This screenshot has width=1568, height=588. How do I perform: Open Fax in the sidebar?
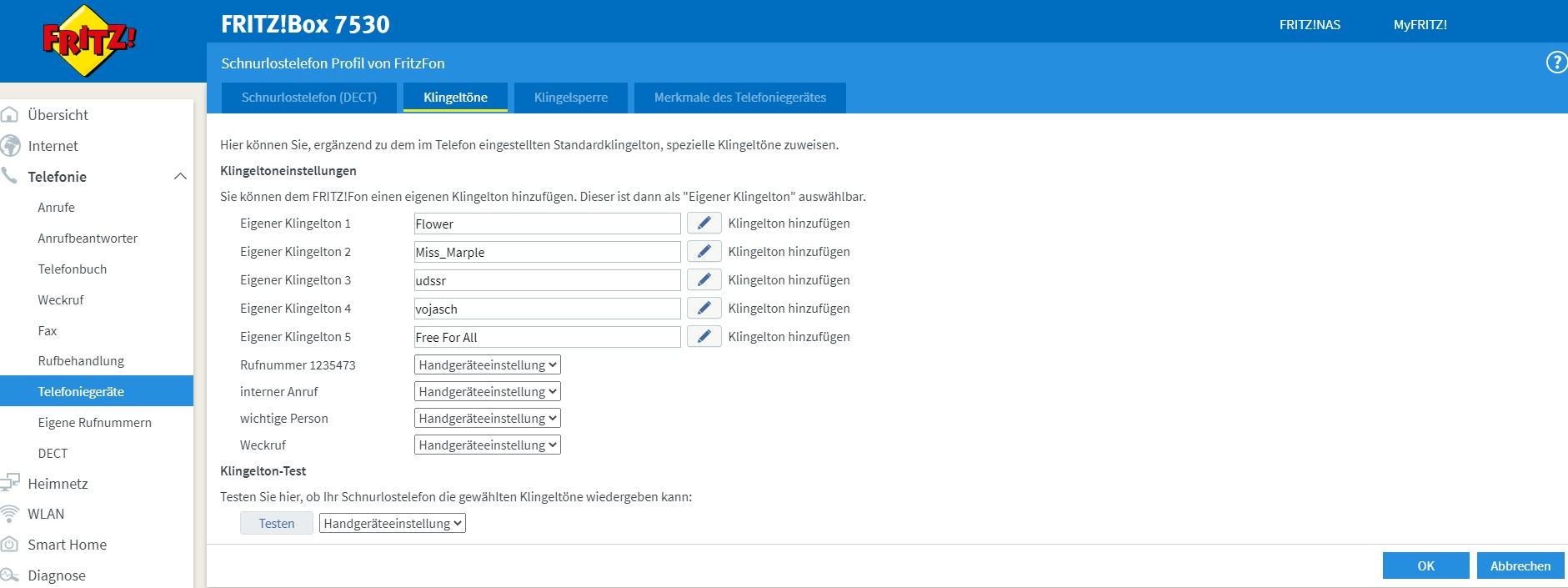click(48, 331)
